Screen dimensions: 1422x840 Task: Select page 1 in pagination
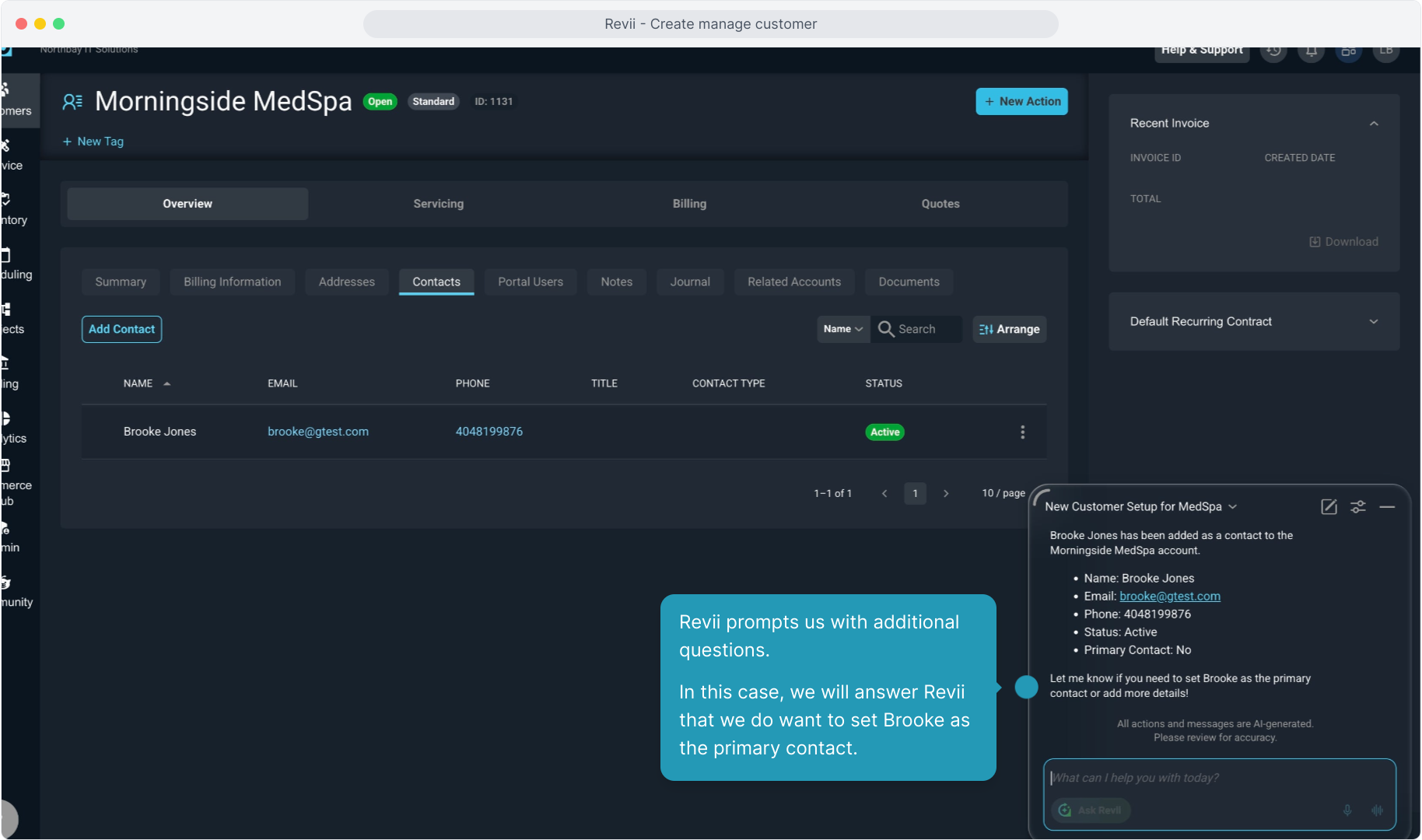[915, 493]
